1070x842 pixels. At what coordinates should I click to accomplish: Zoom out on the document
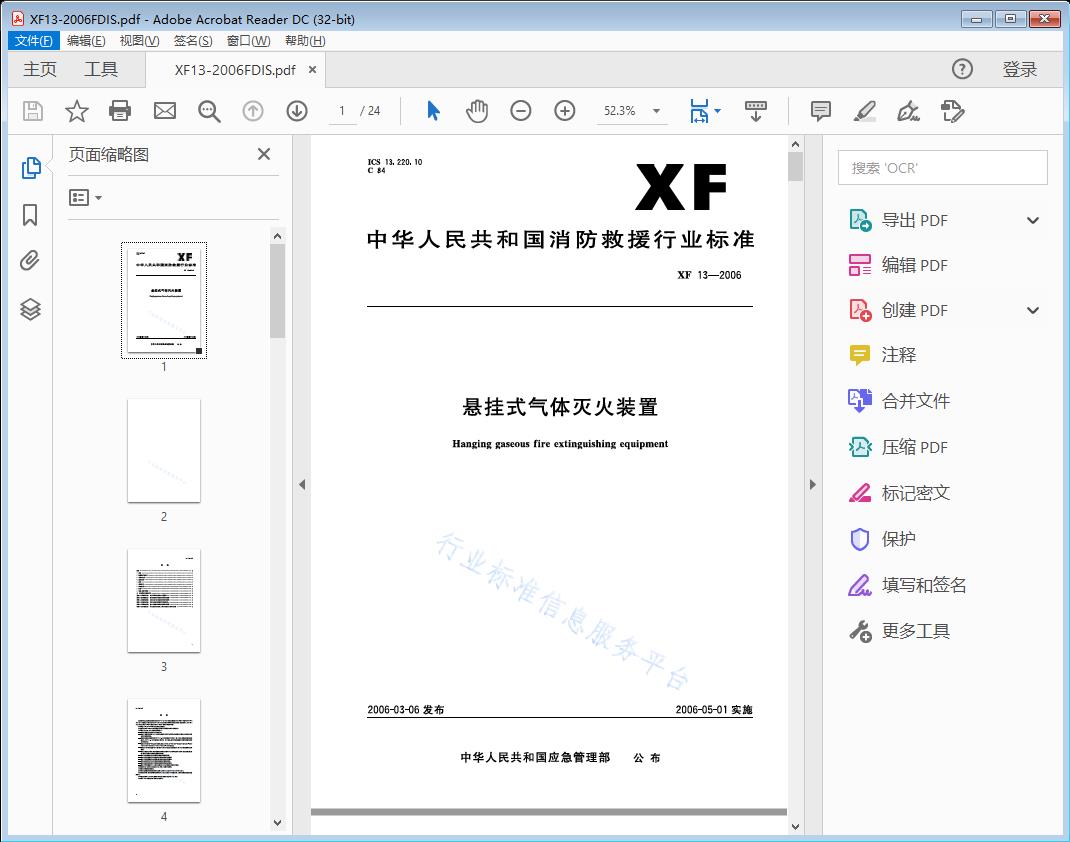click(520, 111)
